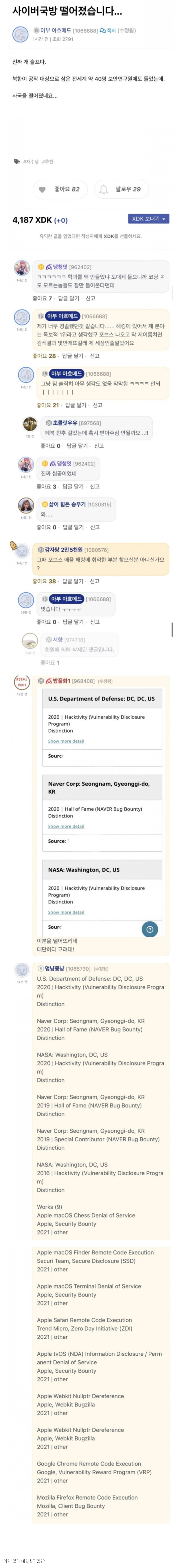Open the post author's avatar at top
The width and height of the screenshot is (179, 1568).
point(21,34)
